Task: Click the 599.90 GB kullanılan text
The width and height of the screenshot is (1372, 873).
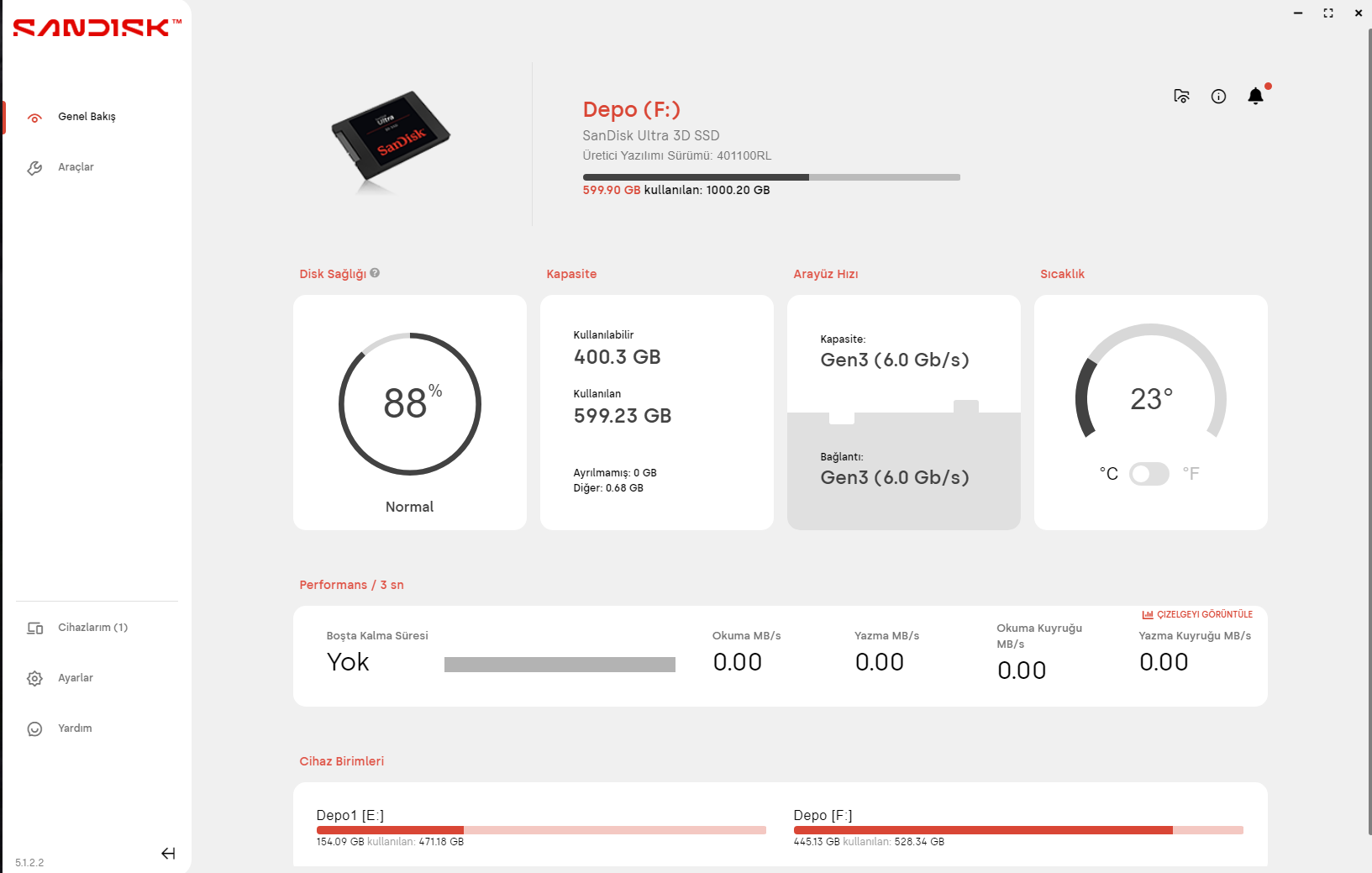Action: 676,190
